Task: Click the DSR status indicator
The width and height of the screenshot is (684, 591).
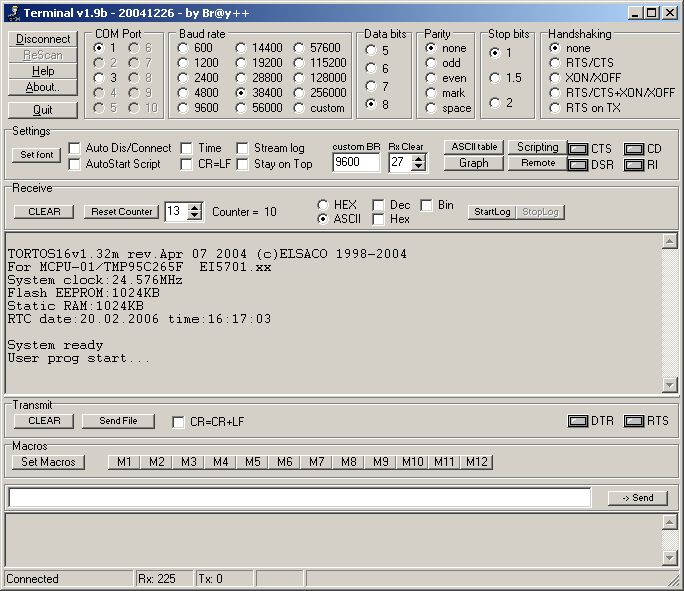Action: 577,165
